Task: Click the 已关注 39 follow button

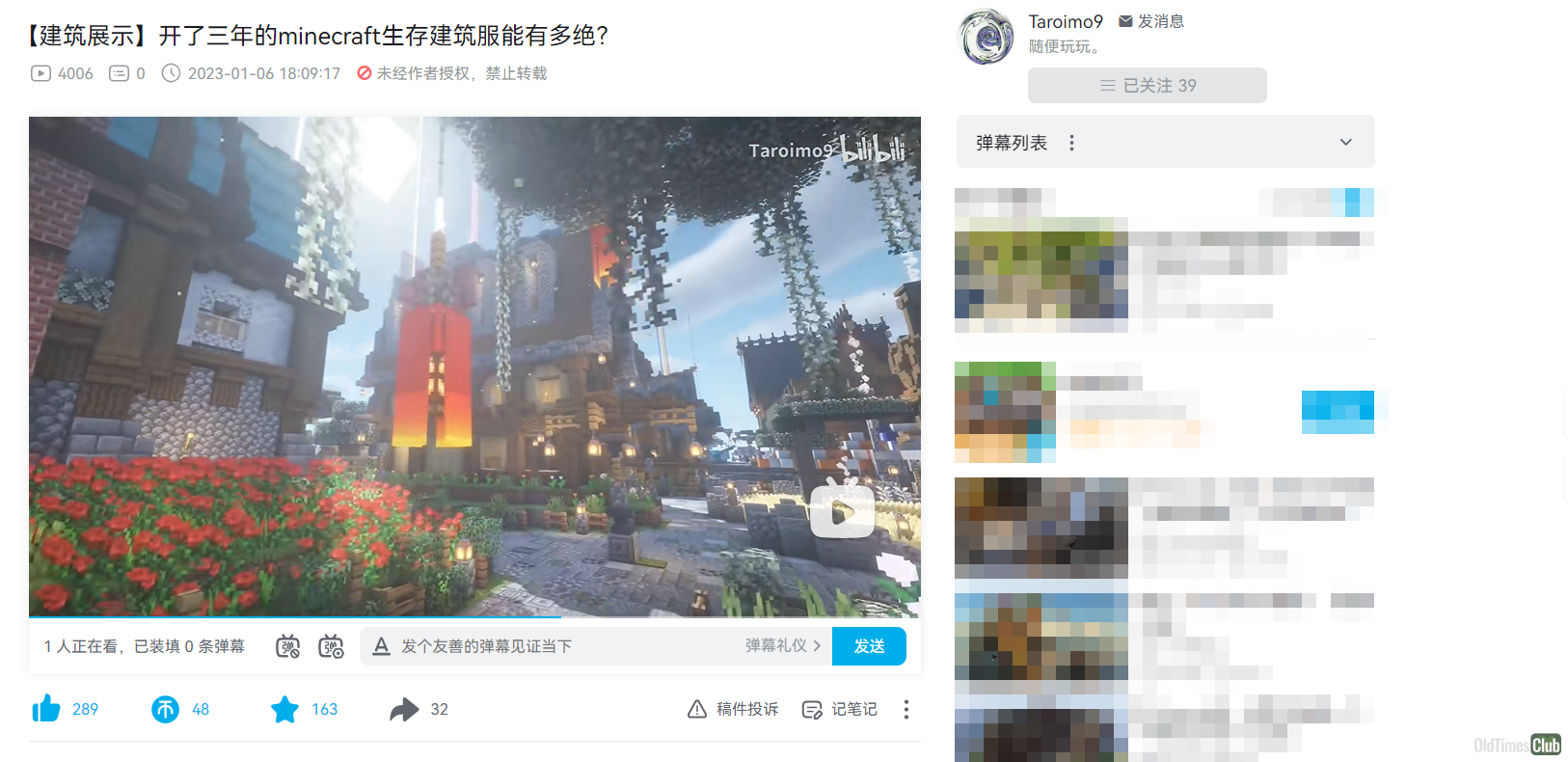Action: click(1148, 85)
